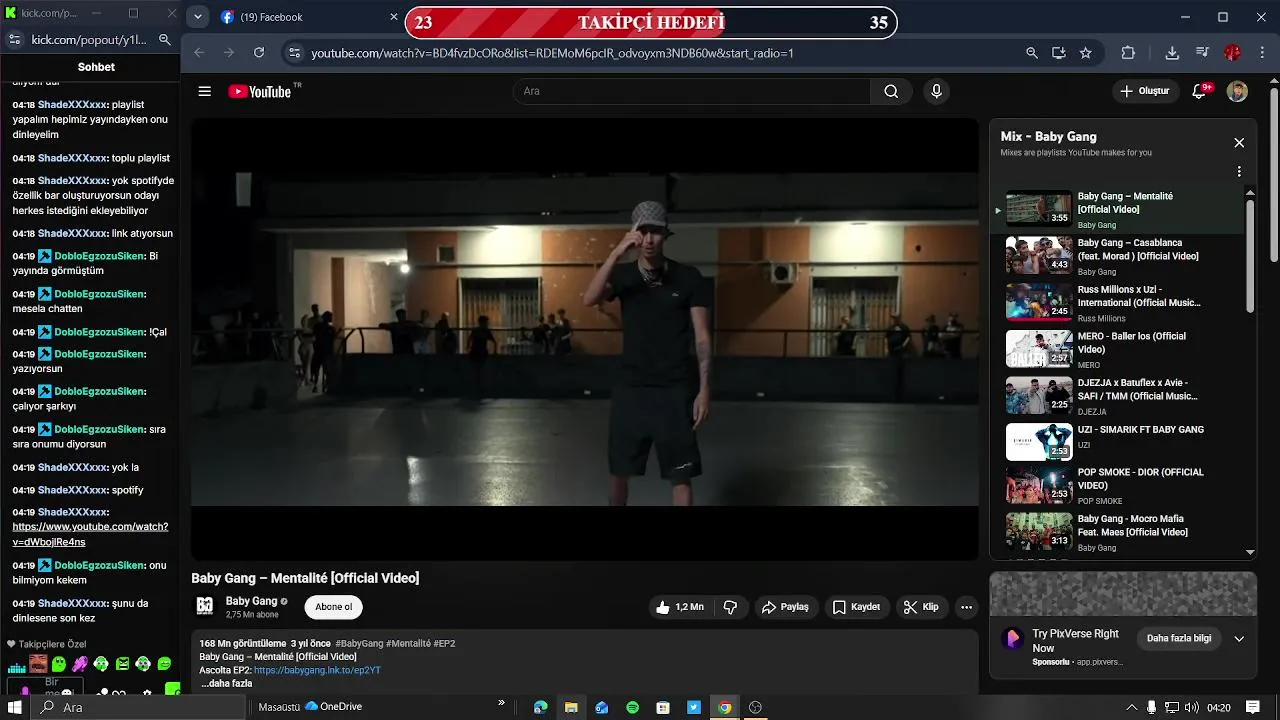This screenshot has width=1280, height=720.
Task: Play POP SMOKE - DIOR video
Action: point(1118,486)
